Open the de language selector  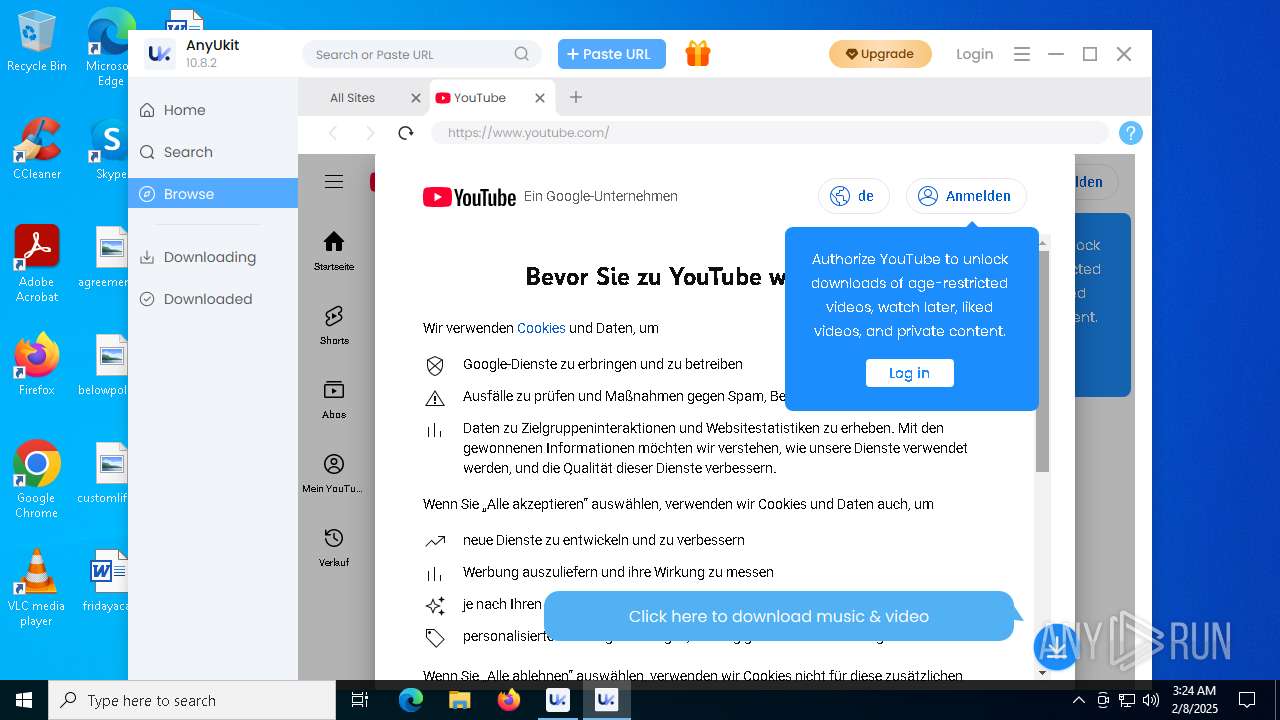(x=854, y=196)
